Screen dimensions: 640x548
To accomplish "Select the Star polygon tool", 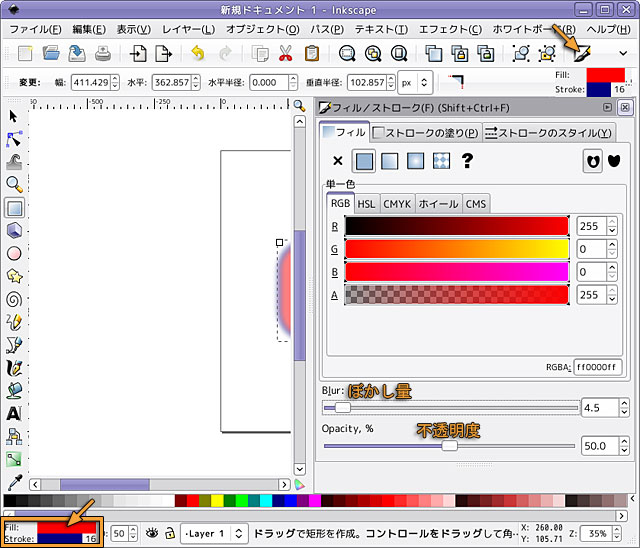I will 14,275.
